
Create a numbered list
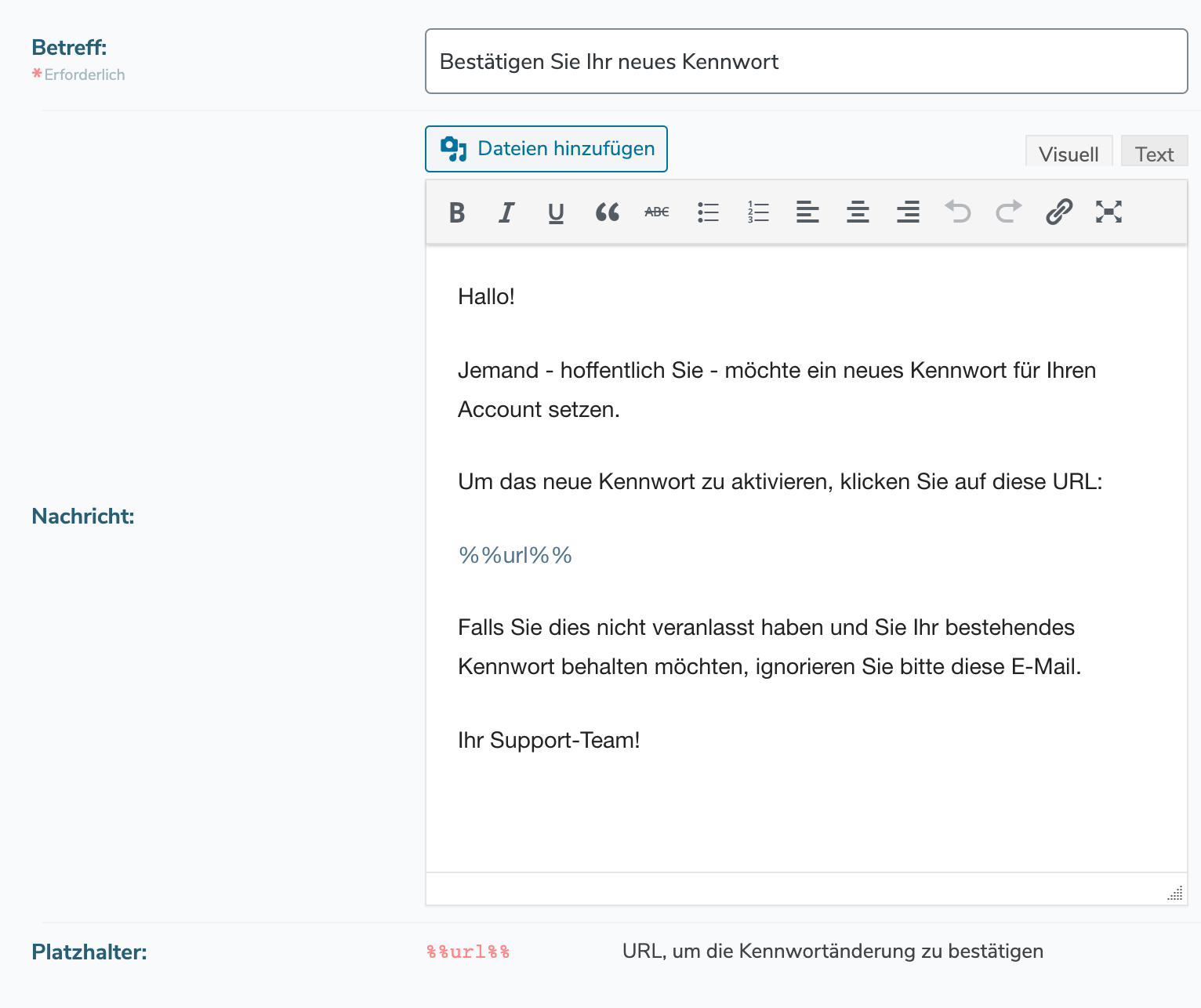pos(757,212)
